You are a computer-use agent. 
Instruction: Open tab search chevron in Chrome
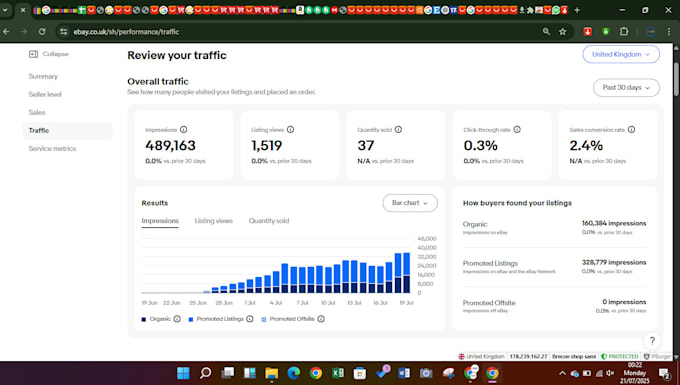5,10
